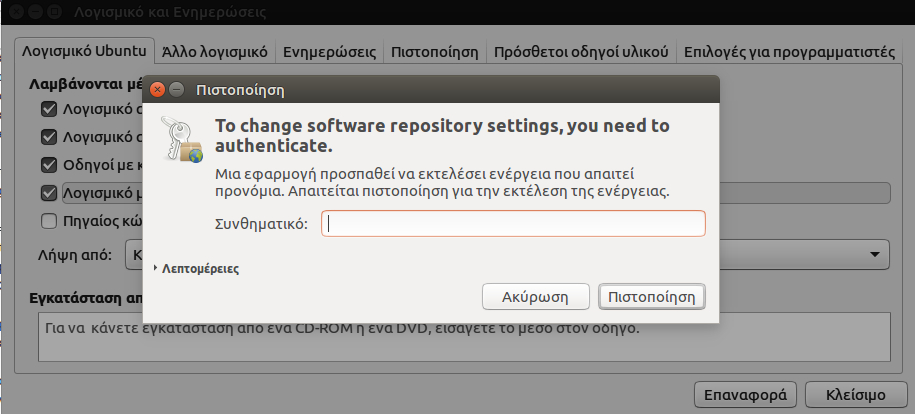
Task: Toggle the Οδηγοί checkbox
Action: 48,164
